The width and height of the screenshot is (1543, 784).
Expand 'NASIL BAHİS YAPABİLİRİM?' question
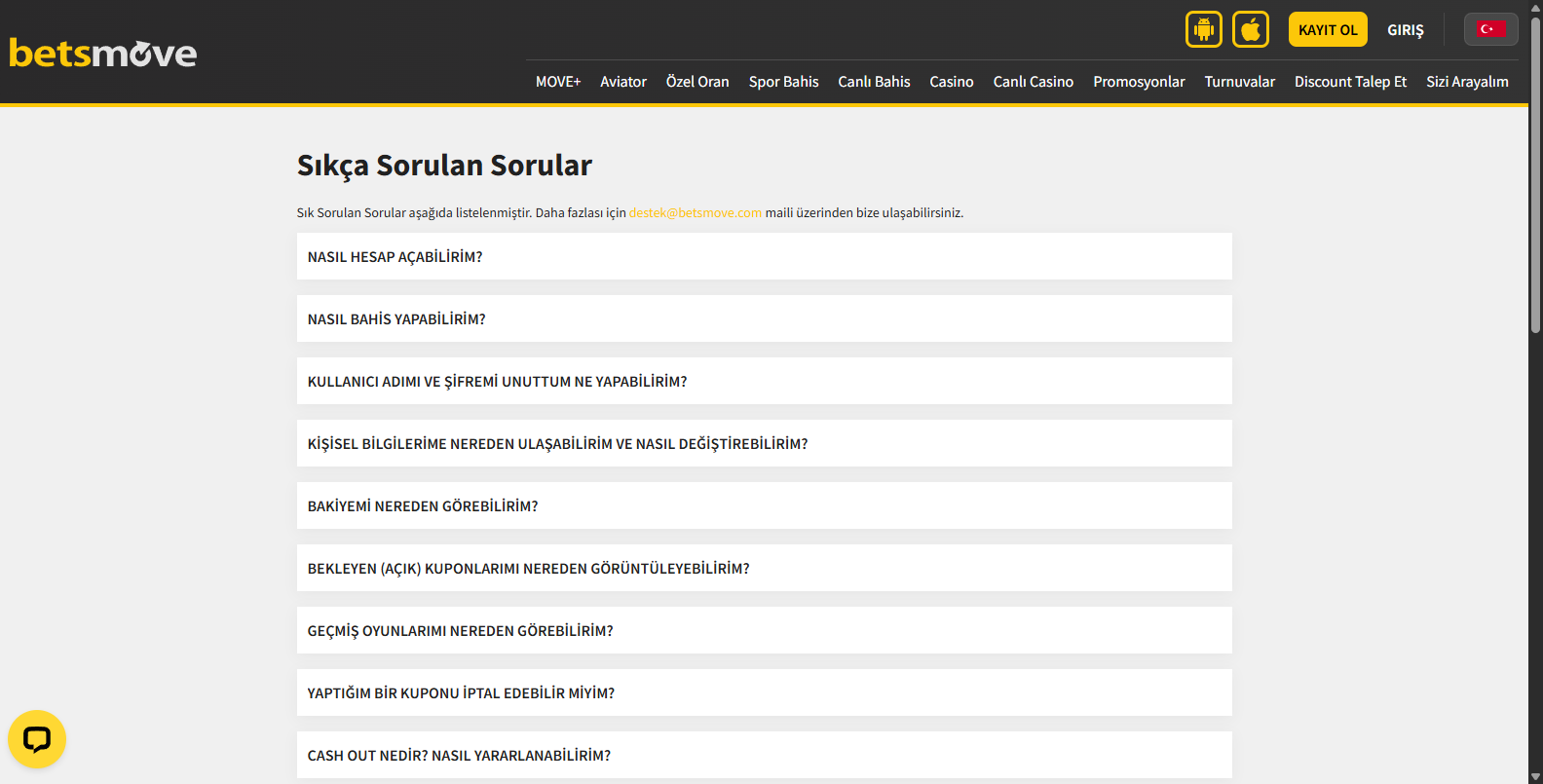pyautogui.click(x=764, y=319)
